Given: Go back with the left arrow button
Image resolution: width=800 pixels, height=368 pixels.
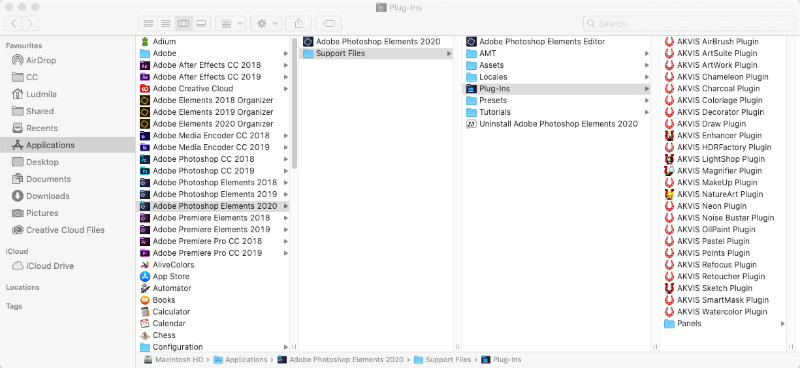Looking at the screenshot, I should pos(13,23).
